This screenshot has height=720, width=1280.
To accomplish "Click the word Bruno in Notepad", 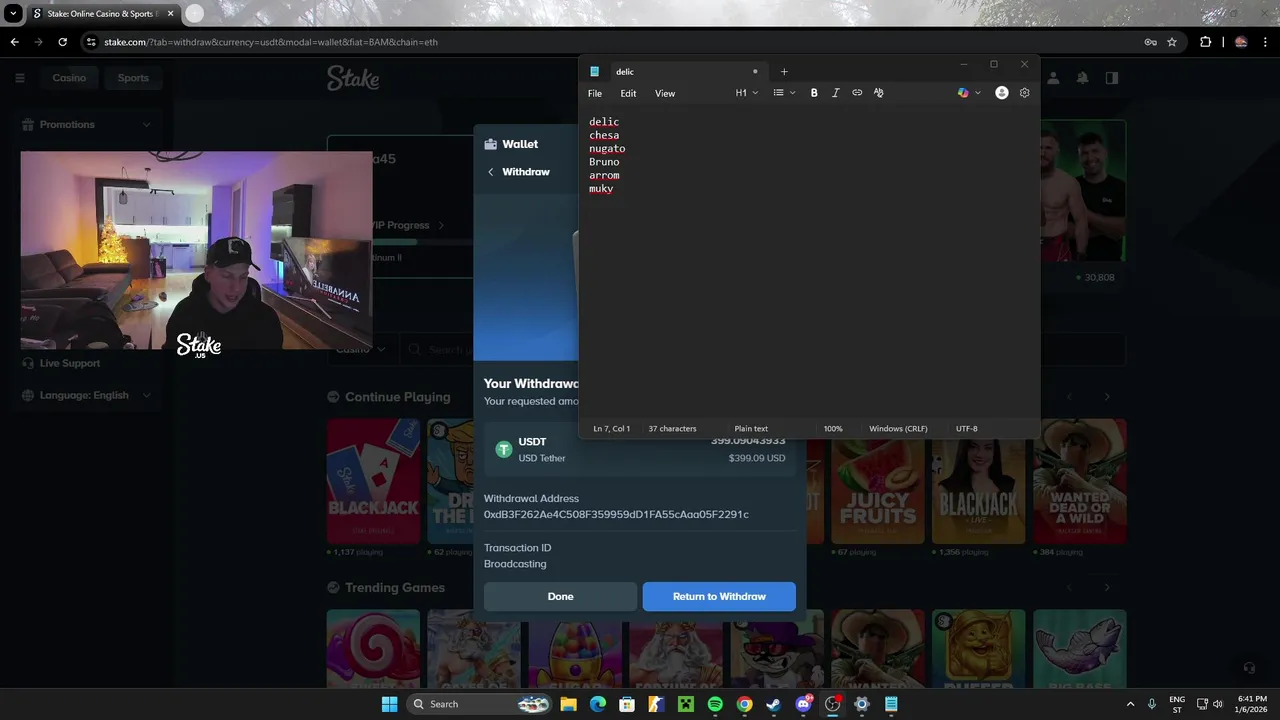I will (x=604, y=162).
